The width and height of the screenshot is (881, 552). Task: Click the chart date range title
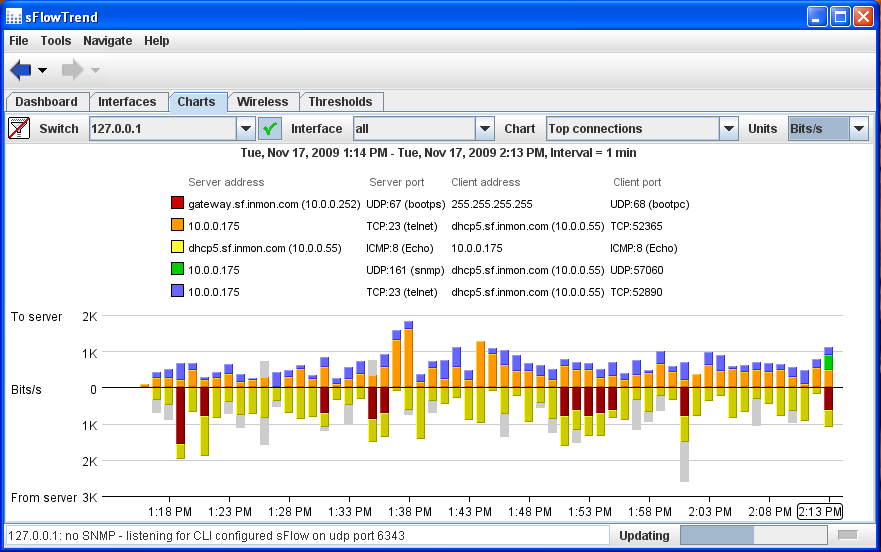(438, 153)
